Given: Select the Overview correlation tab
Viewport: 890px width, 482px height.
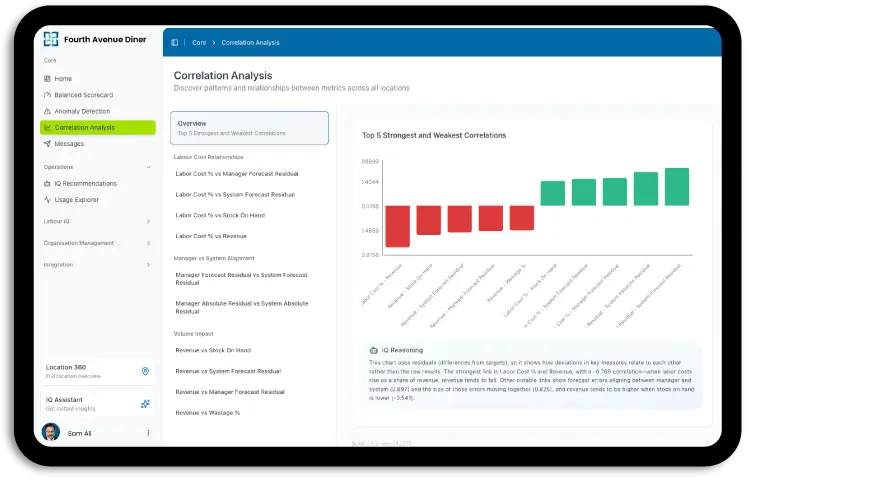Looking at the screenshot, I should pos(249,127).
